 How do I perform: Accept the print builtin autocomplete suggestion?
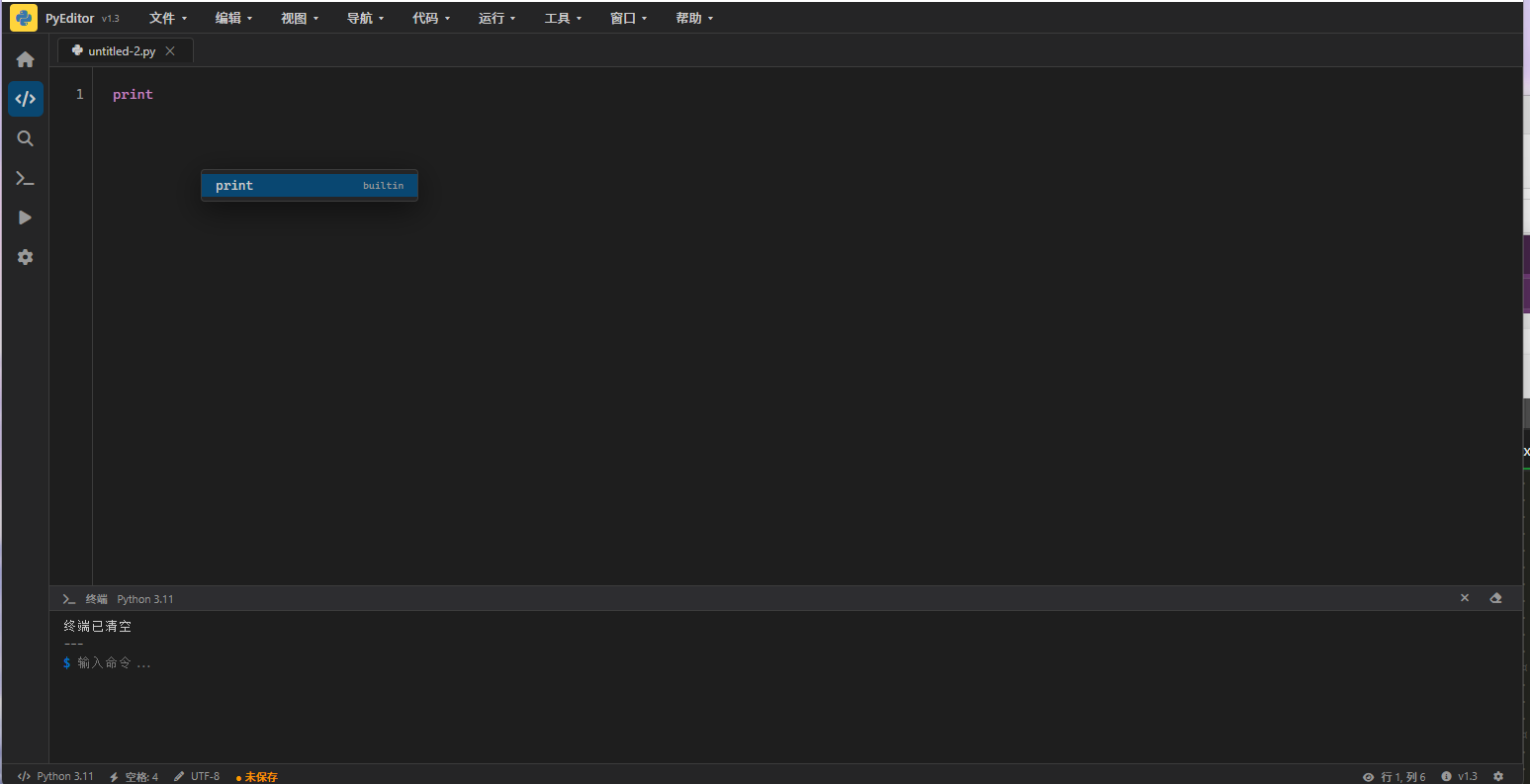coord(310,185)
